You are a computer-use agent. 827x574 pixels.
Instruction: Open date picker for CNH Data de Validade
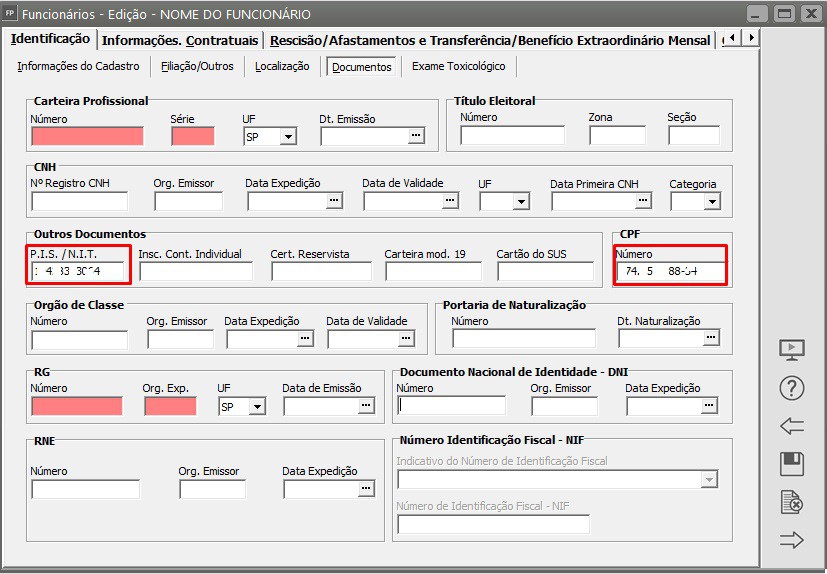(450, 201)
